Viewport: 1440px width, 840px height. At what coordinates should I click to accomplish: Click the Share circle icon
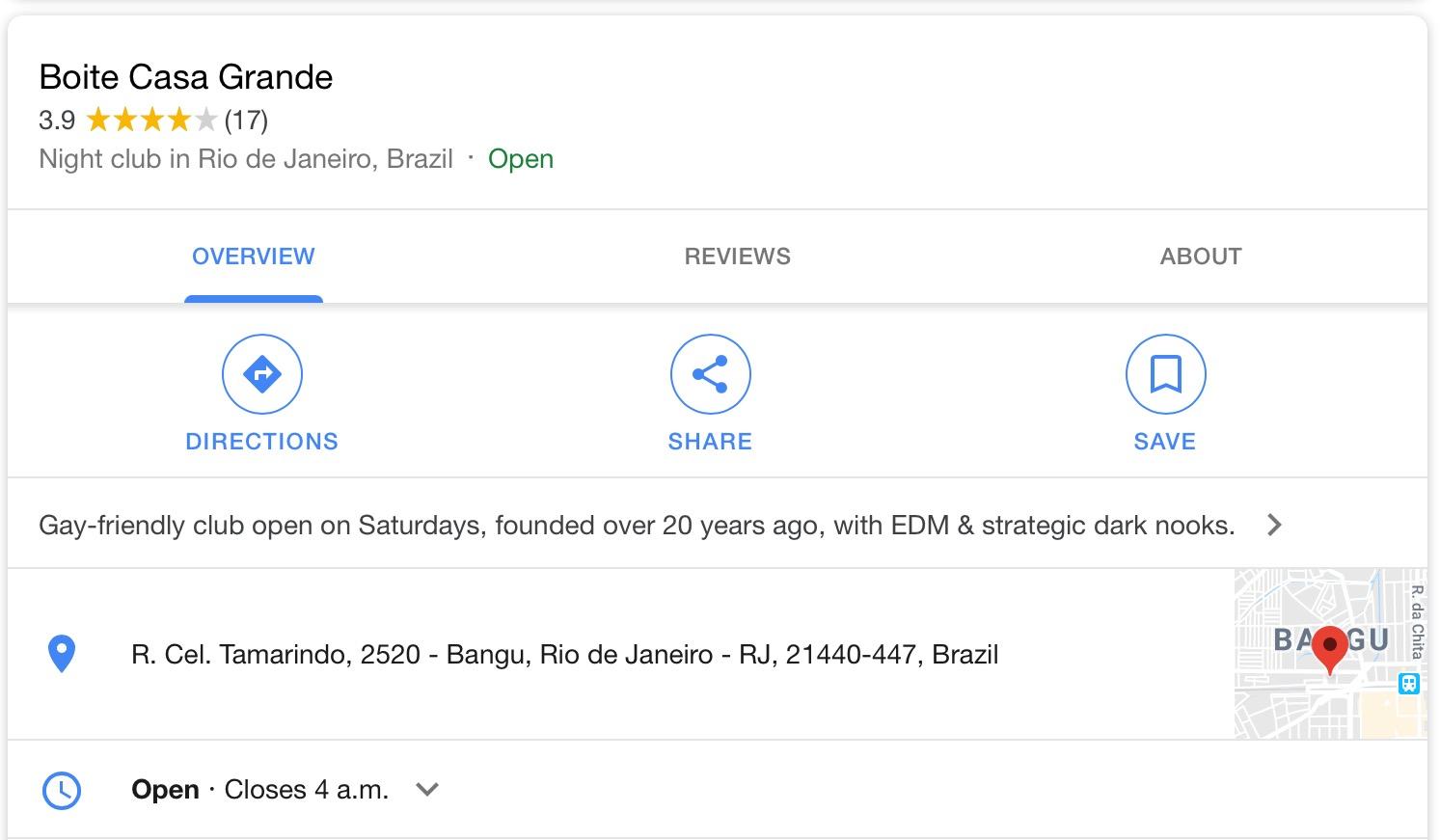(711, 374)
